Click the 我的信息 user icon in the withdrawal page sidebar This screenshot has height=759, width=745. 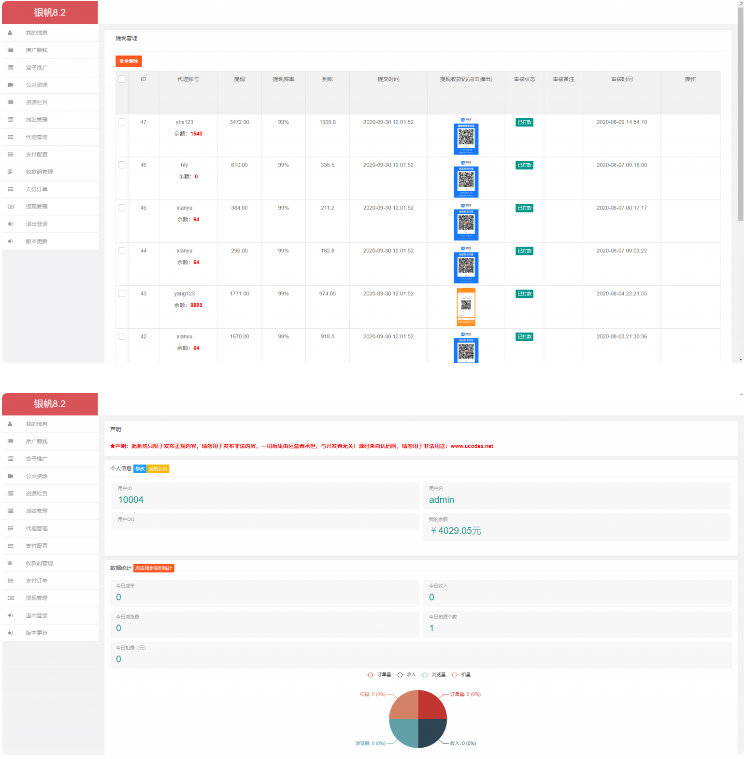(x=11, y=33)
